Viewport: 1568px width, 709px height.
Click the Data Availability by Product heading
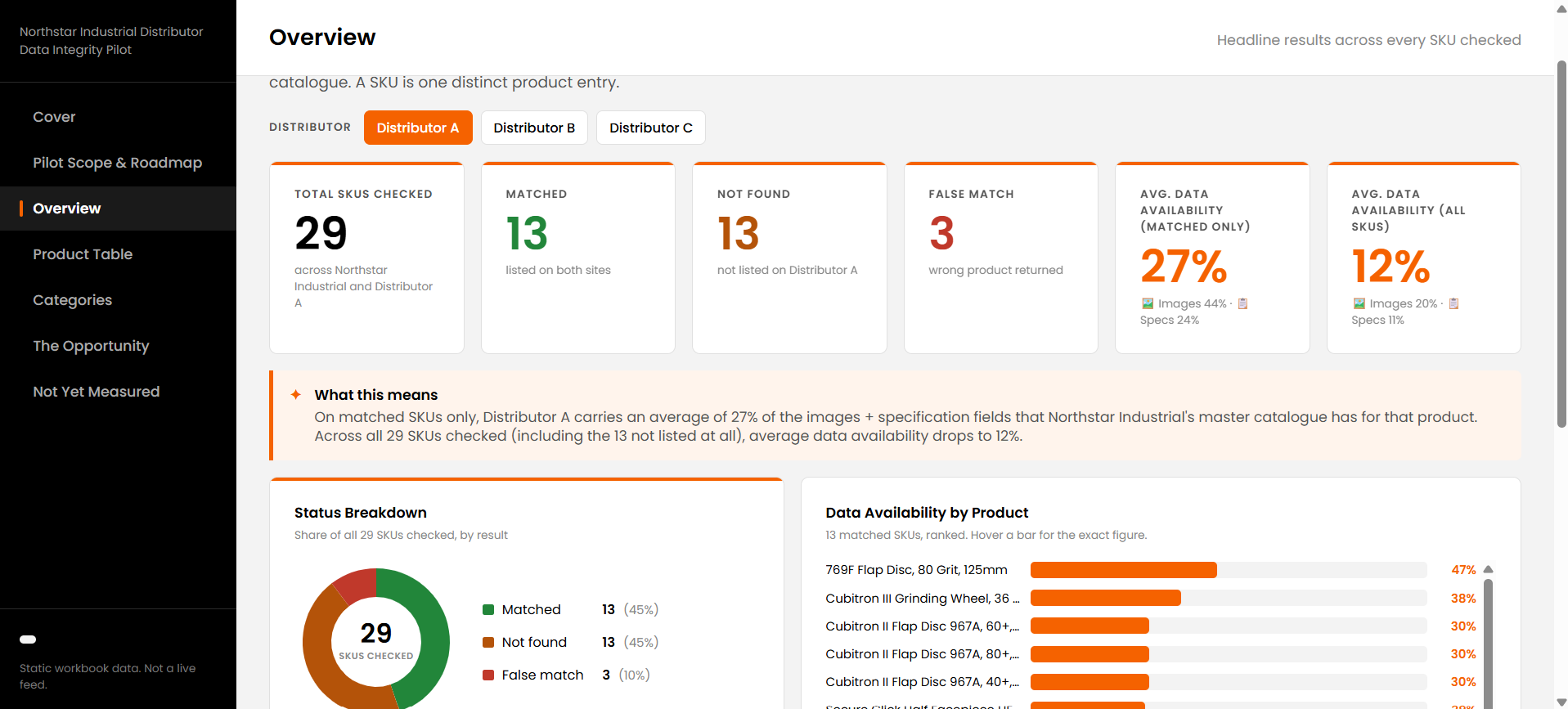coord(927,513)
